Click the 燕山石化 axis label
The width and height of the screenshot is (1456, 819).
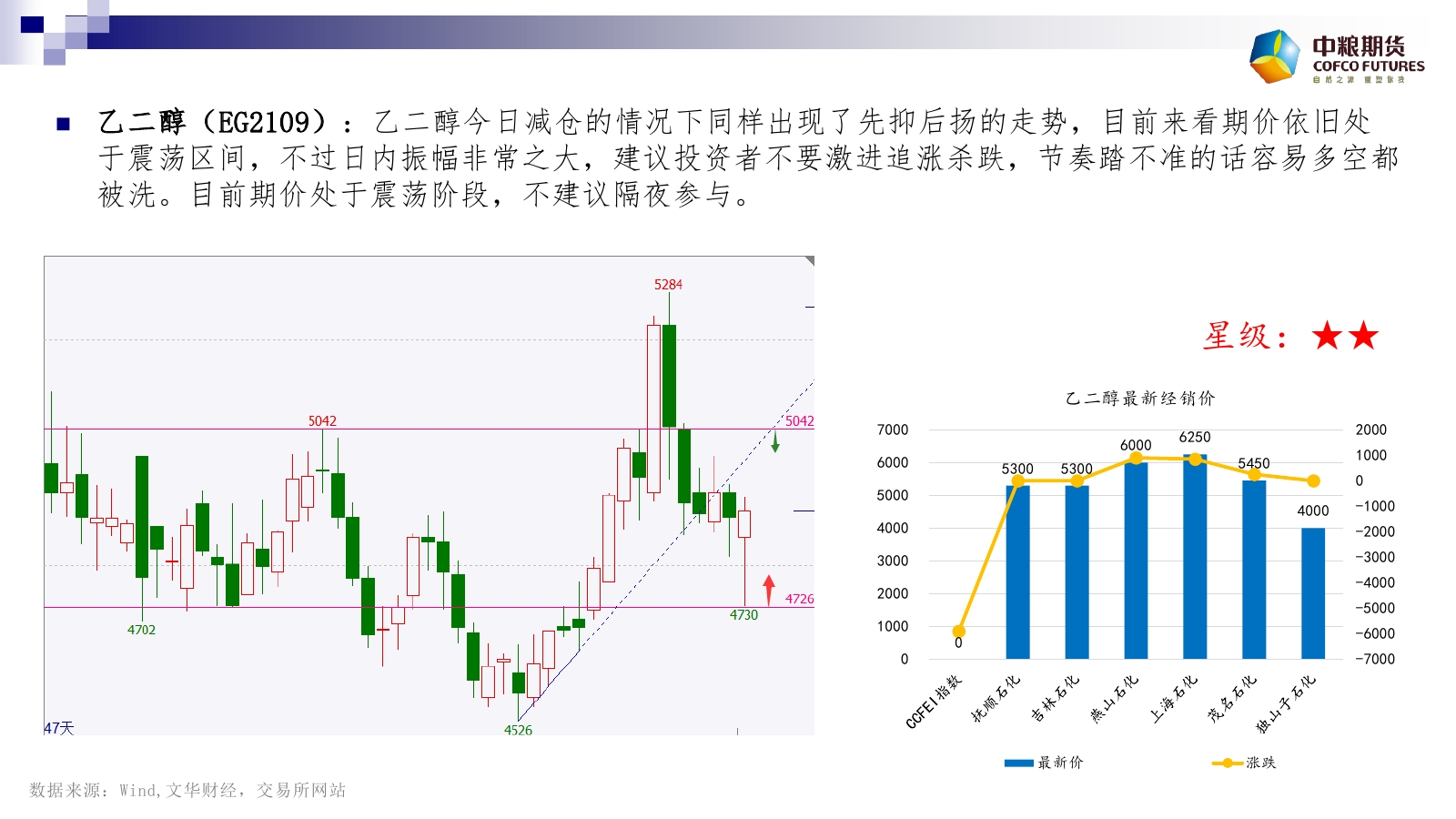(1115, 699)
